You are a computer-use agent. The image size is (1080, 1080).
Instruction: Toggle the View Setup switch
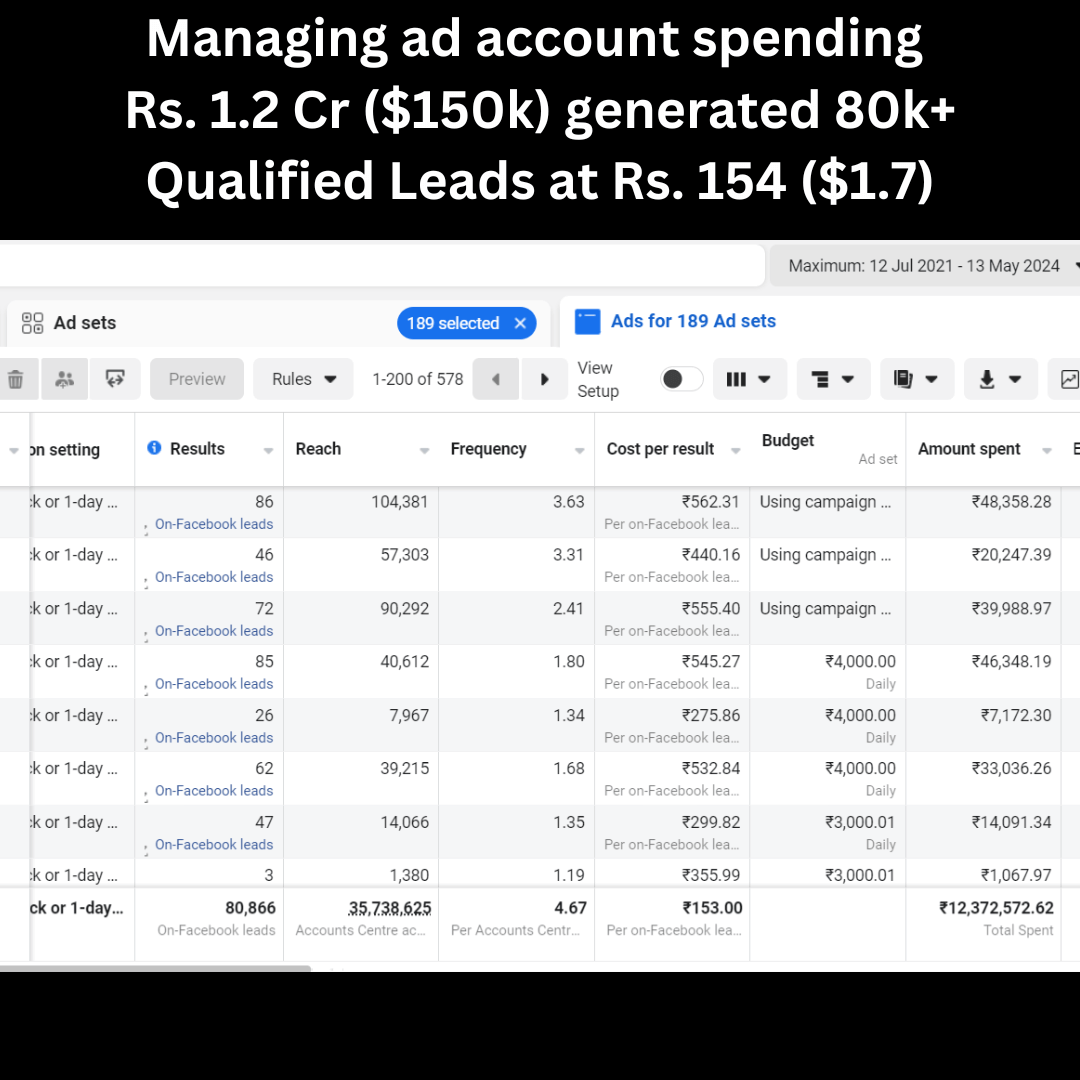coord(682,379)
